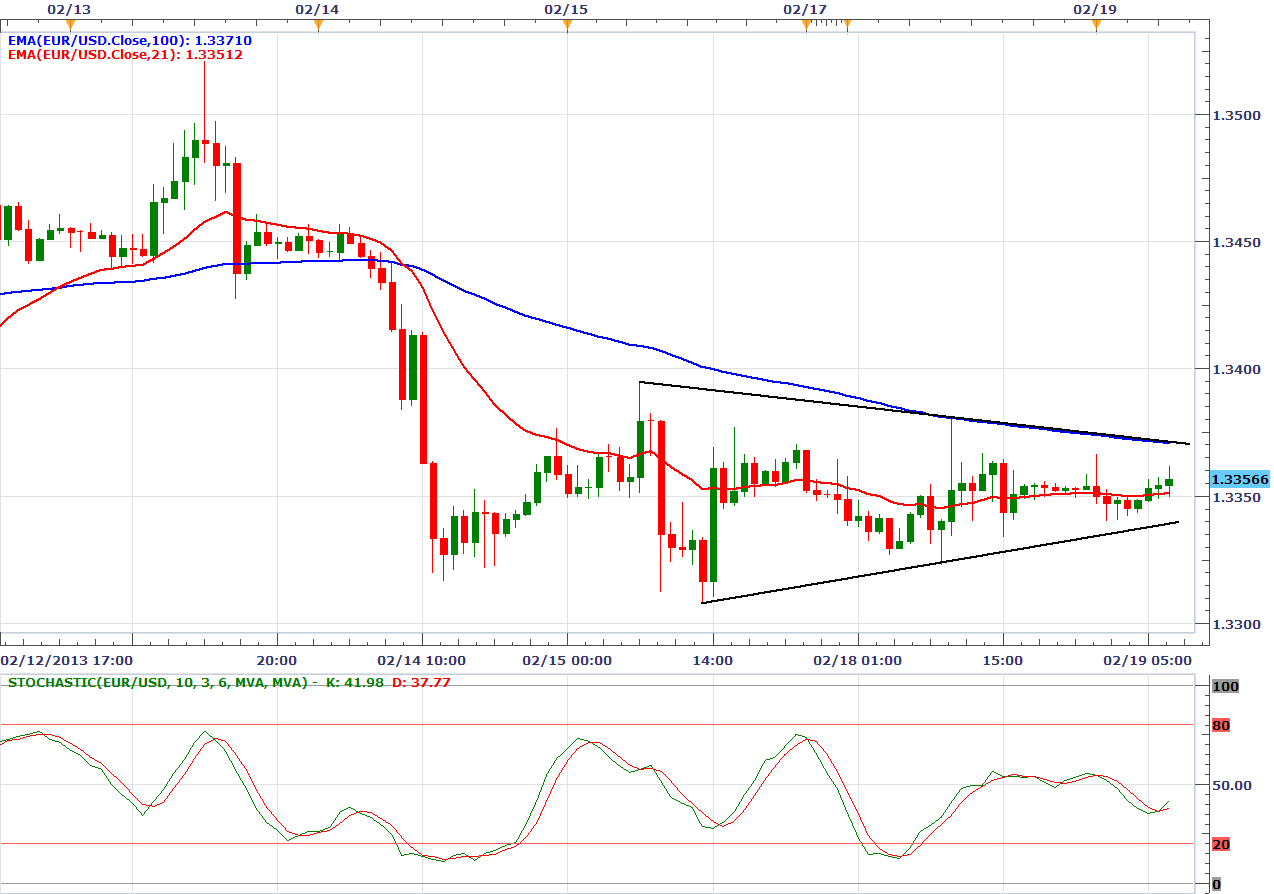The height and width of the screenshot is (894, 1274).
Task: Select the stochastic 80 overbought level label
Action: pyautogui.click(x=1220, y=725)
